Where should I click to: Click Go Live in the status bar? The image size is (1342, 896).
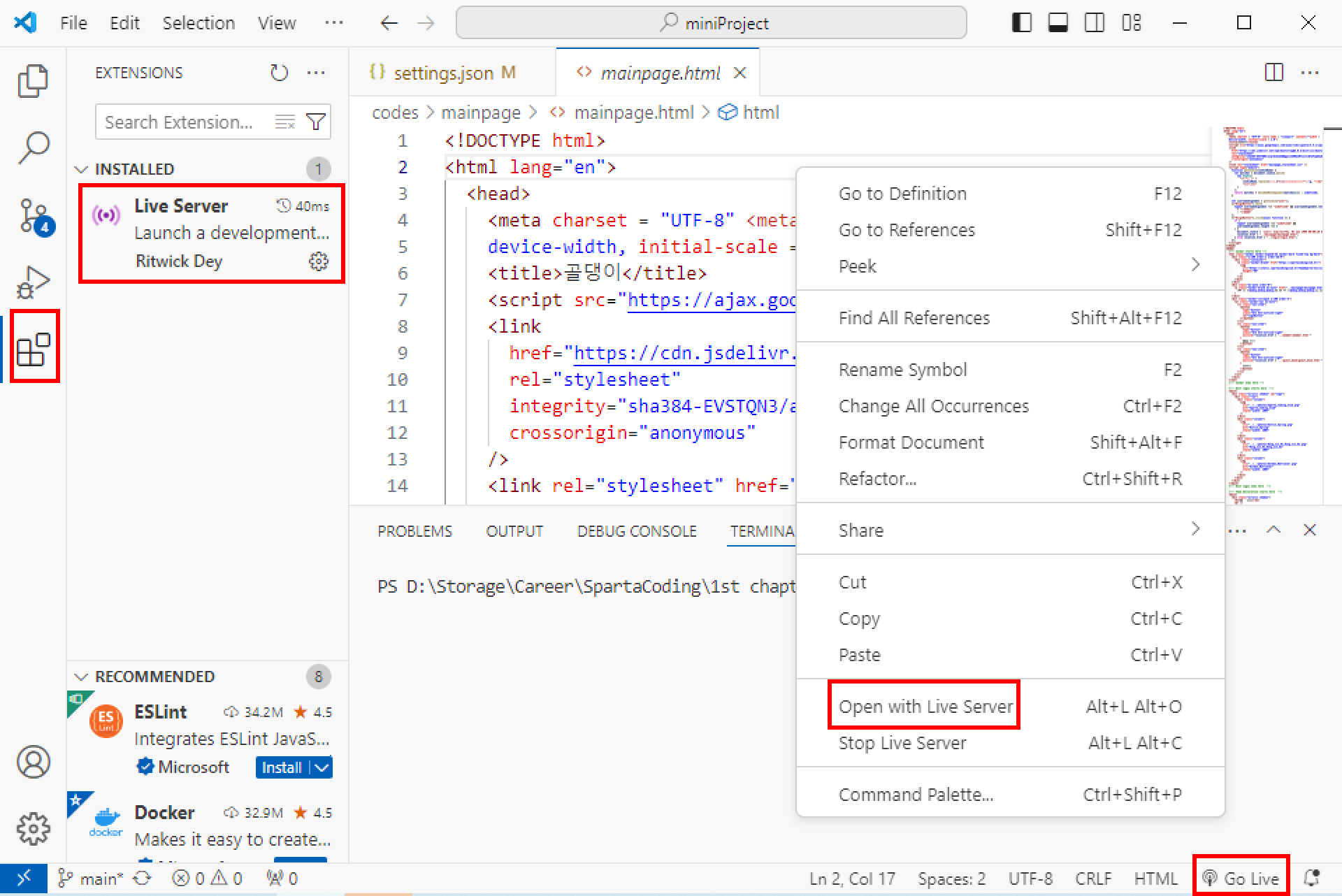1241,879
